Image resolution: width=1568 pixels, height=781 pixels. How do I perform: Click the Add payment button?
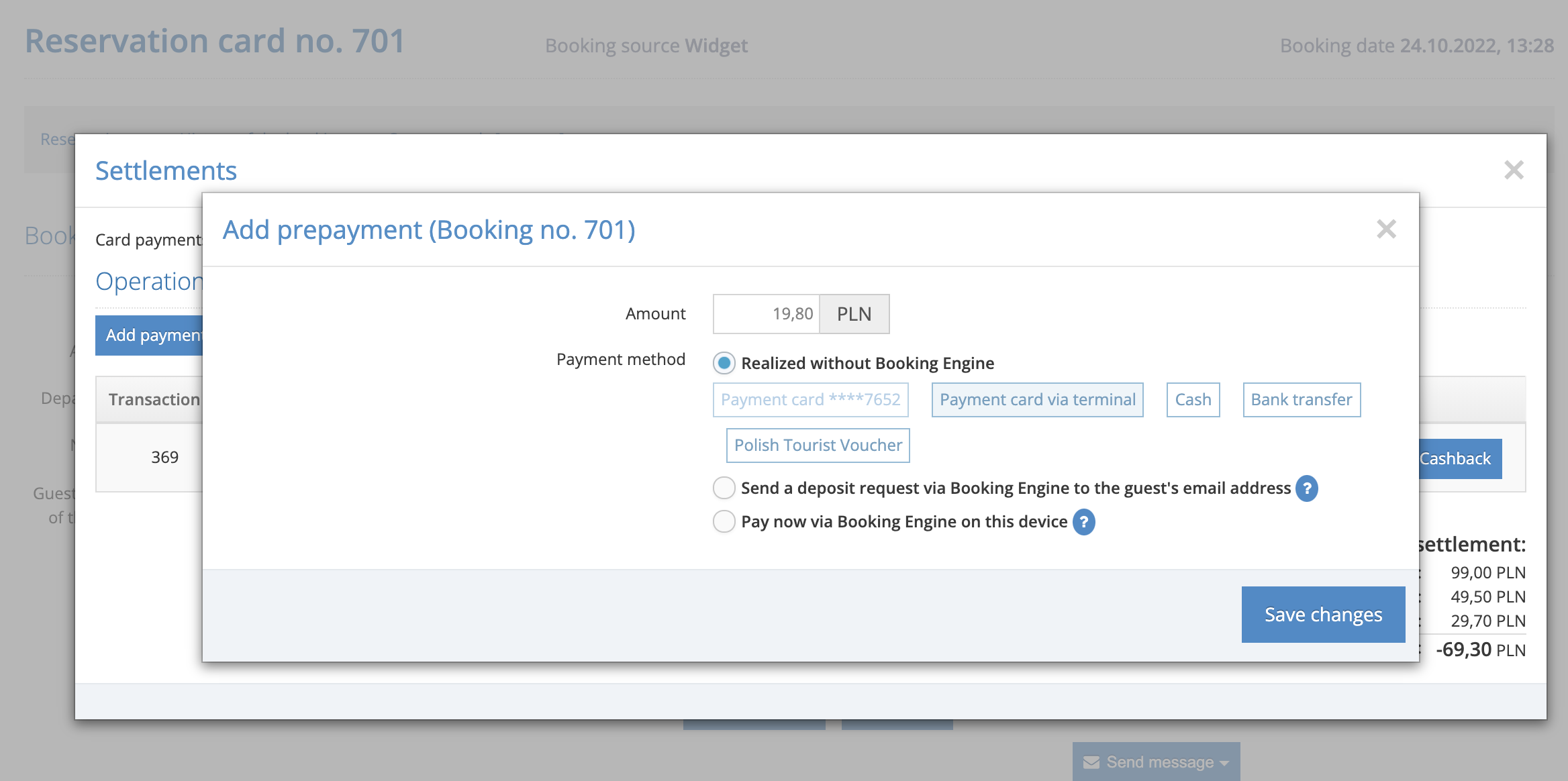149,335
